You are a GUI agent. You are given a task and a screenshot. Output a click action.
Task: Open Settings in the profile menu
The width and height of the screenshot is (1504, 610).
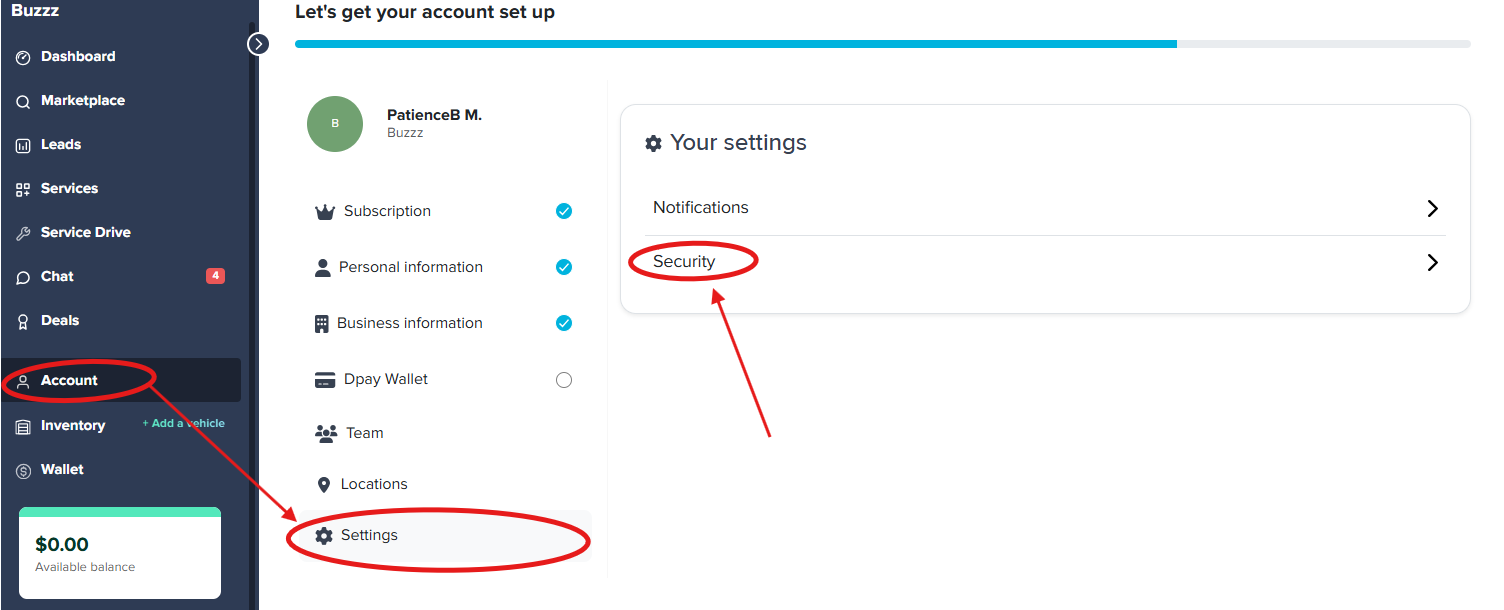[369, 535]
